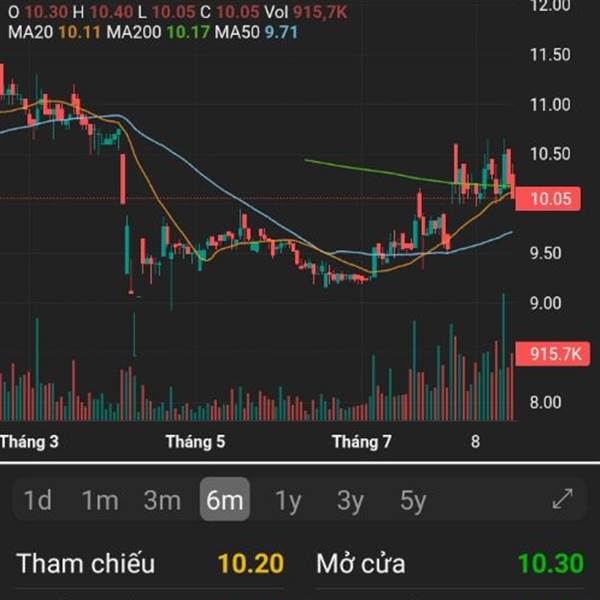Switch to the 1m timeframe
Screen dimensions: 600x600
pos(100,500)
